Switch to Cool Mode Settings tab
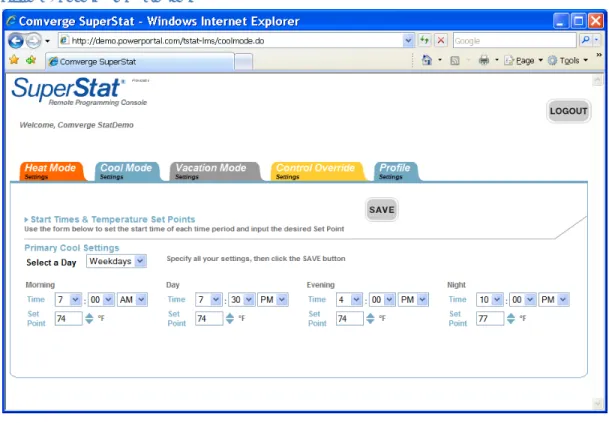Image resolution: width=609 pixels, height=423 pixels. click(127, 171)
